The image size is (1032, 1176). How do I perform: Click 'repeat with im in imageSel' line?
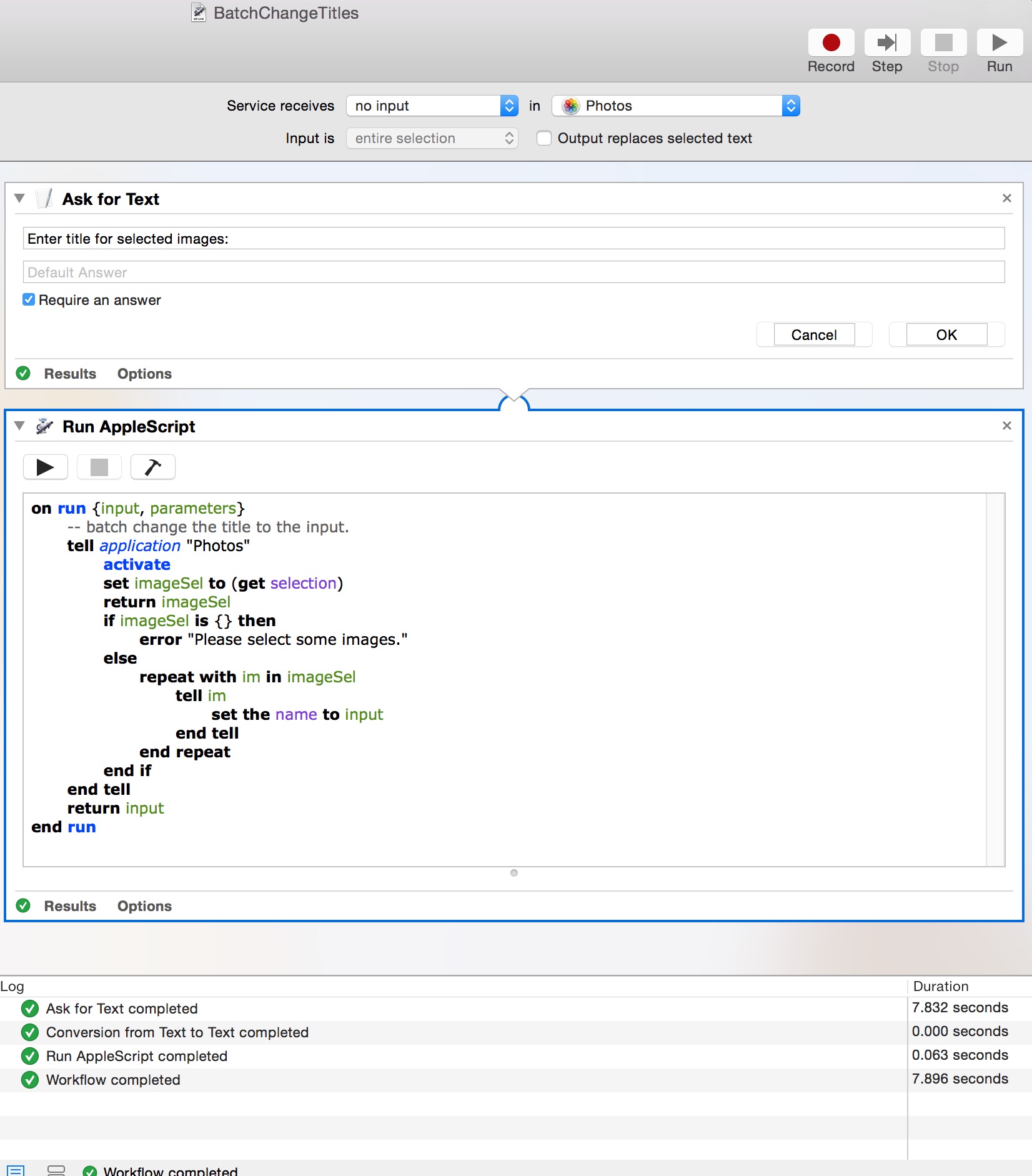pyautogui.click(x=247, y=677)
